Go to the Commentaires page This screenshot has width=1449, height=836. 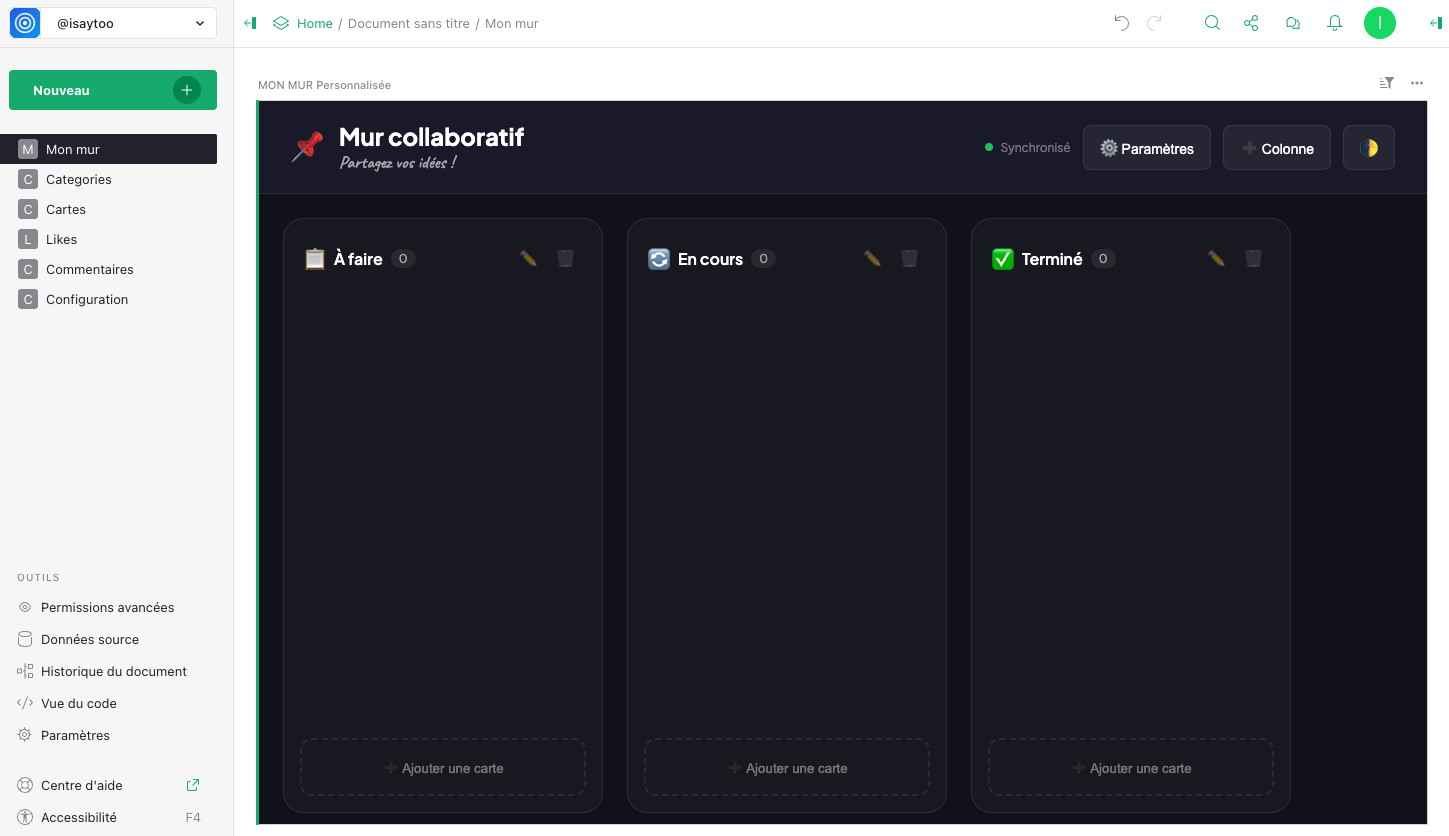[89, 269]
